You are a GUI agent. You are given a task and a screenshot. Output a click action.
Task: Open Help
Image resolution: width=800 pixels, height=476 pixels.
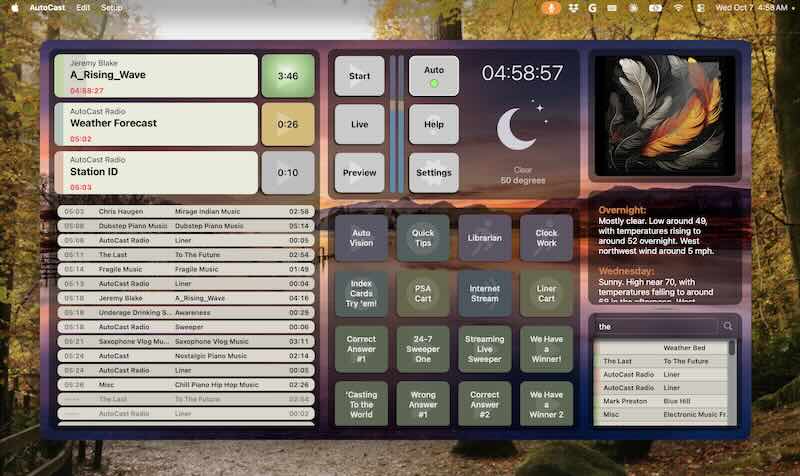(x=434, y=124)
